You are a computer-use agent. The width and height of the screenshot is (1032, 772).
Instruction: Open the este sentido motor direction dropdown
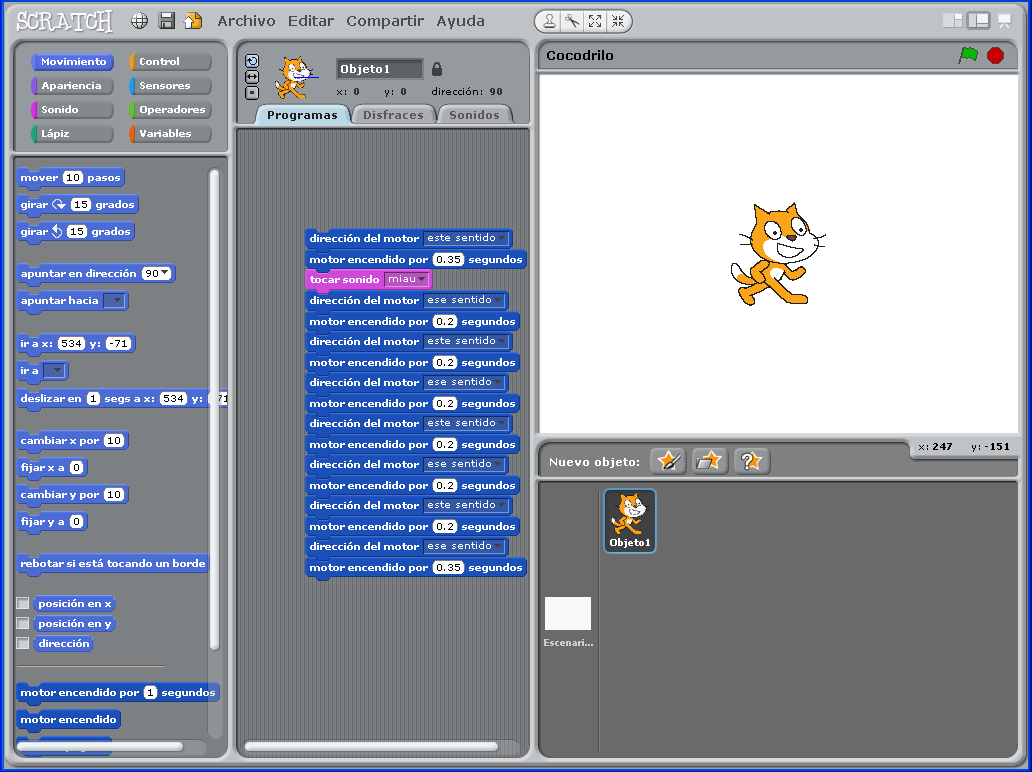503,238
